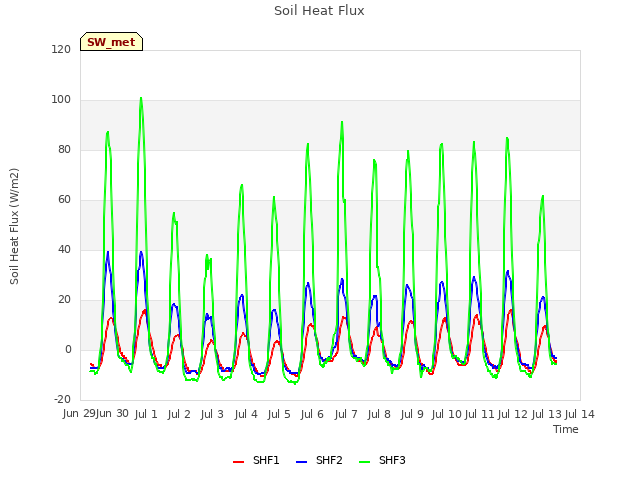Click the 120 y-axis tick label
The image size is (640, 480).
(61, 50)
